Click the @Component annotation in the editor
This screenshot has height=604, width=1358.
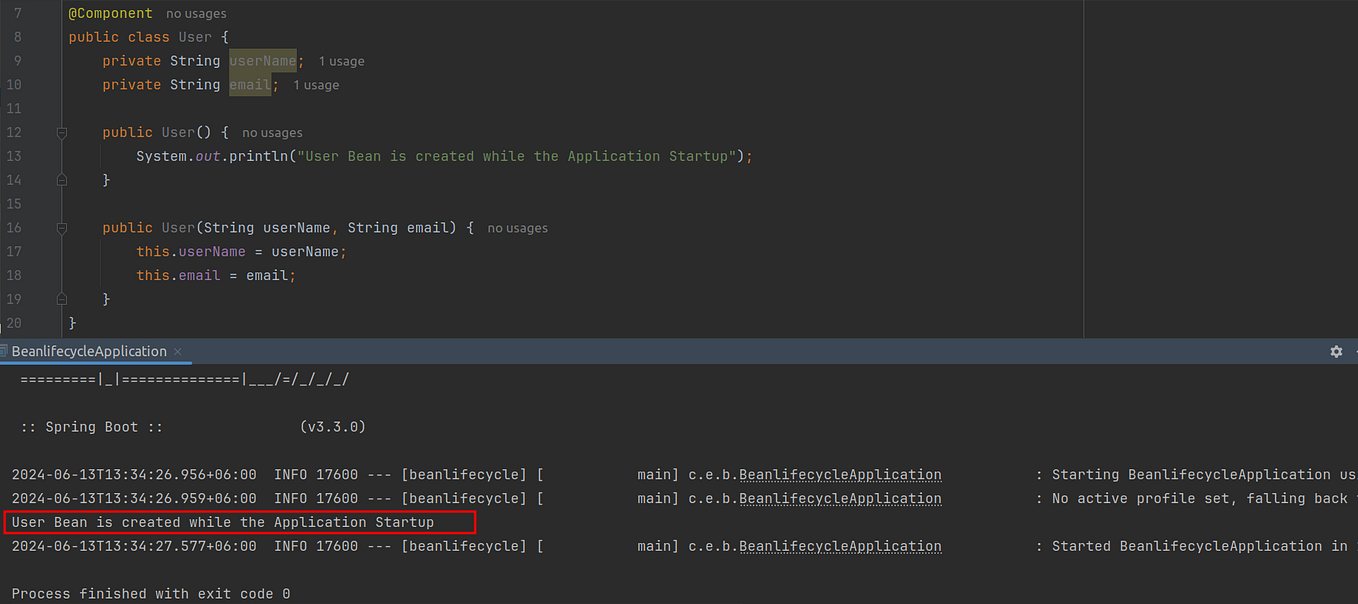click(110, 13)
